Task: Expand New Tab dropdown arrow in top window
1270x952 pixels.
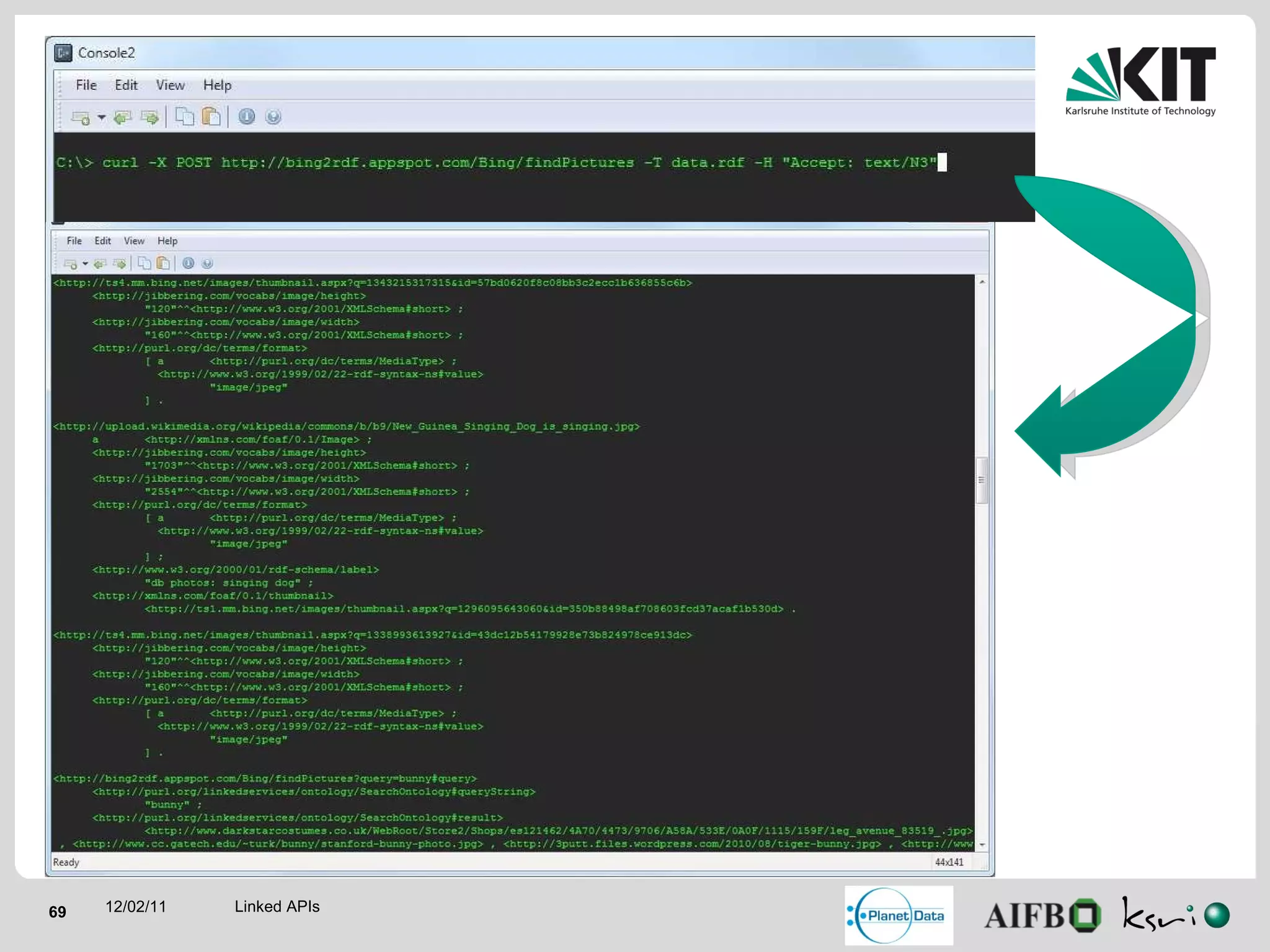Action: [101, 117]
